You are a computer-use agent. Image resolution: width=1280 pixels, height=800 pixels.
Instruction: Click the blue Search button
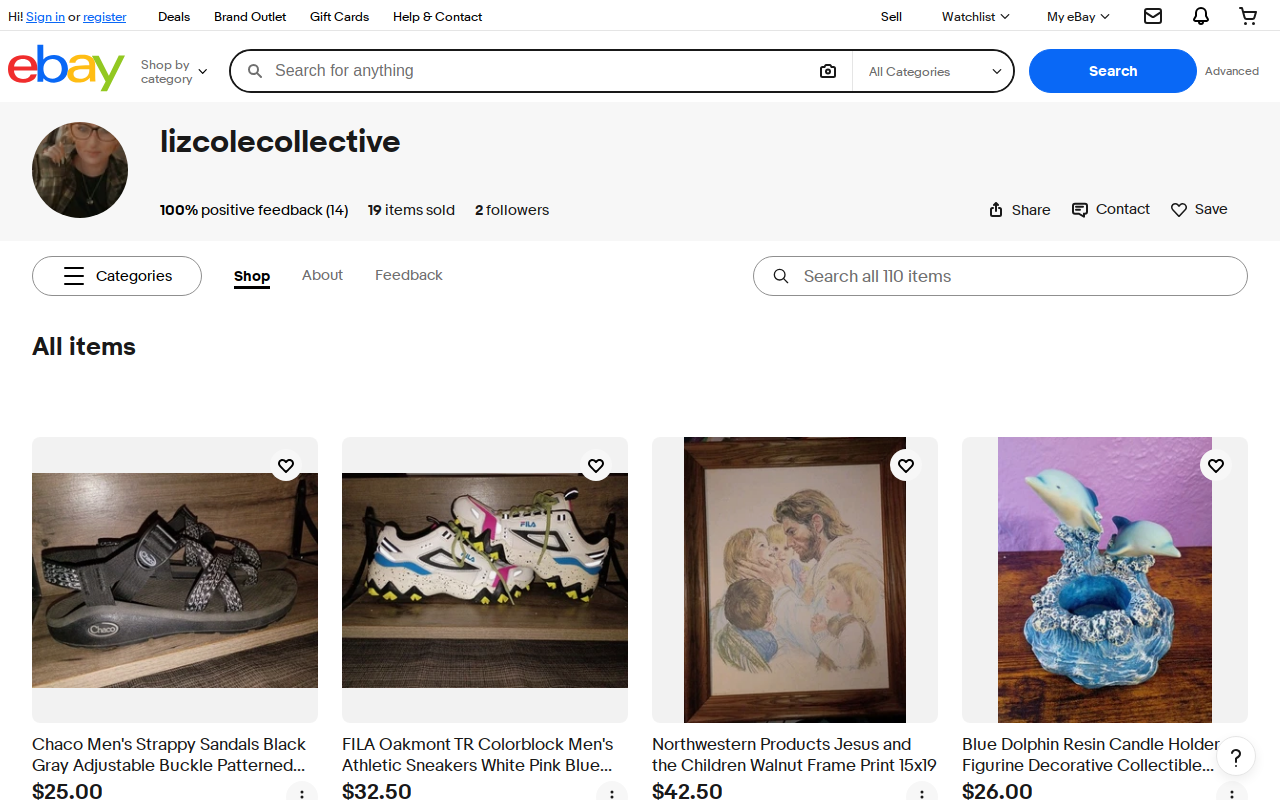click(x=1113, y=71)
